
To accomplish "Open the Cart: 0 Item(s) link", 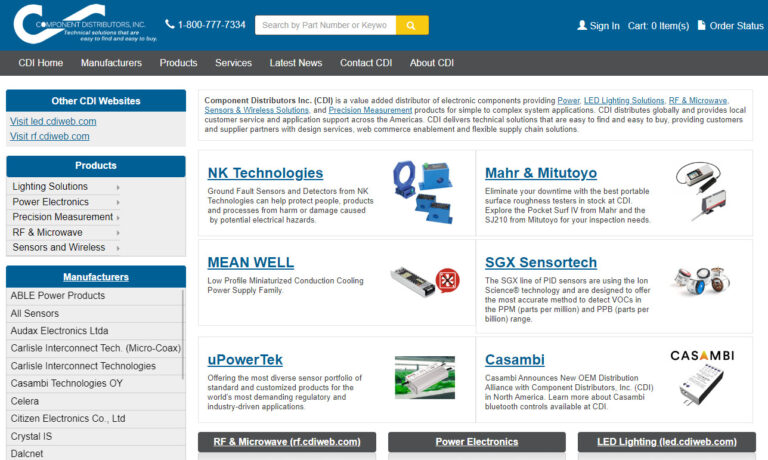I will tap(658, 25).
